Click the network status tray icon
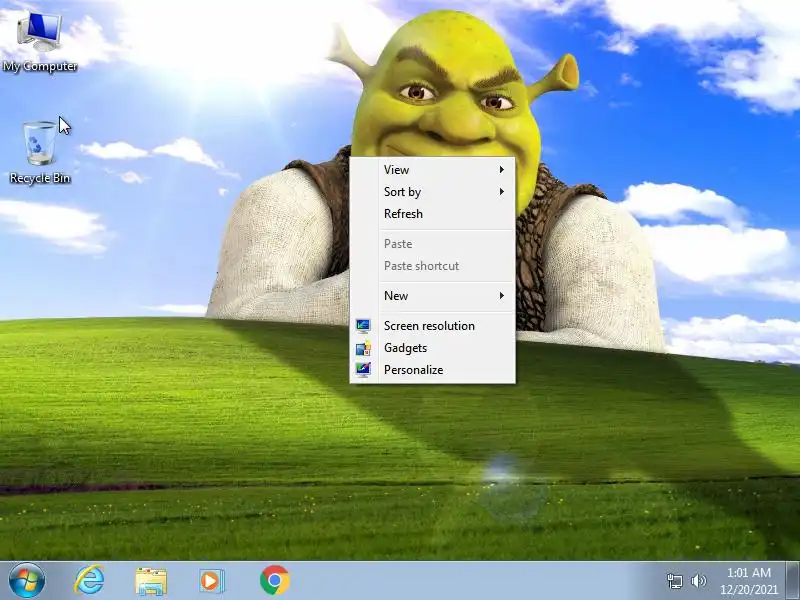Viewport: 800px width, 600px height. pyautogui.click(x=674, y=581)
